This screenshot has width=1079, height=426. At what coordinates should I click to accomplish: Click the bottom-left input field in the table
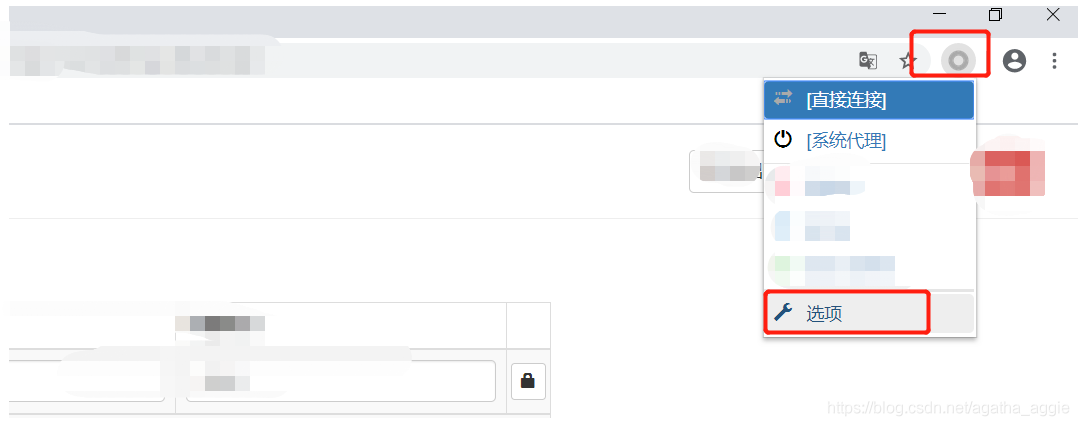[x=87, y=381]
